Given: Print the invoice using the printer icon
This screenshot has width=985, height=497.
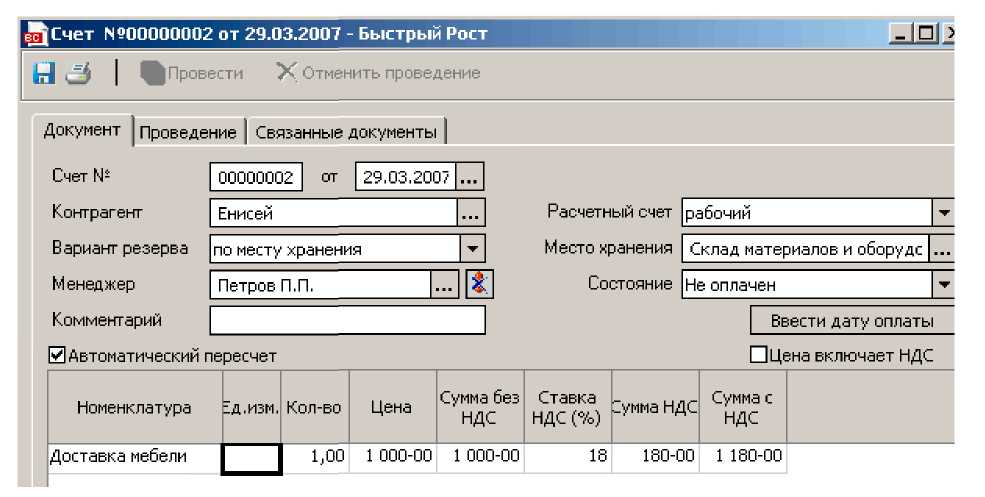Looking at the screenshot, I should point(79,73).
